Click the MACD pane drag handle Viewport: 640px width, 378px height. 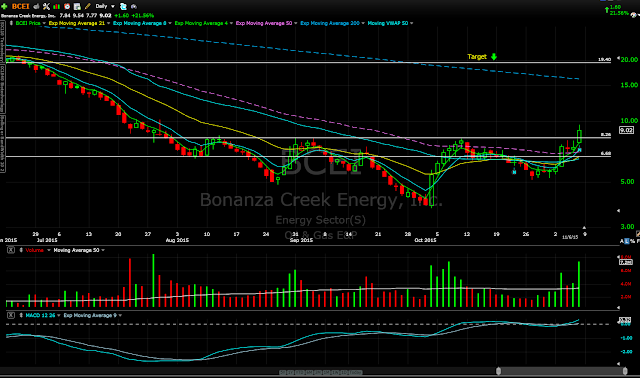point(21,316)
